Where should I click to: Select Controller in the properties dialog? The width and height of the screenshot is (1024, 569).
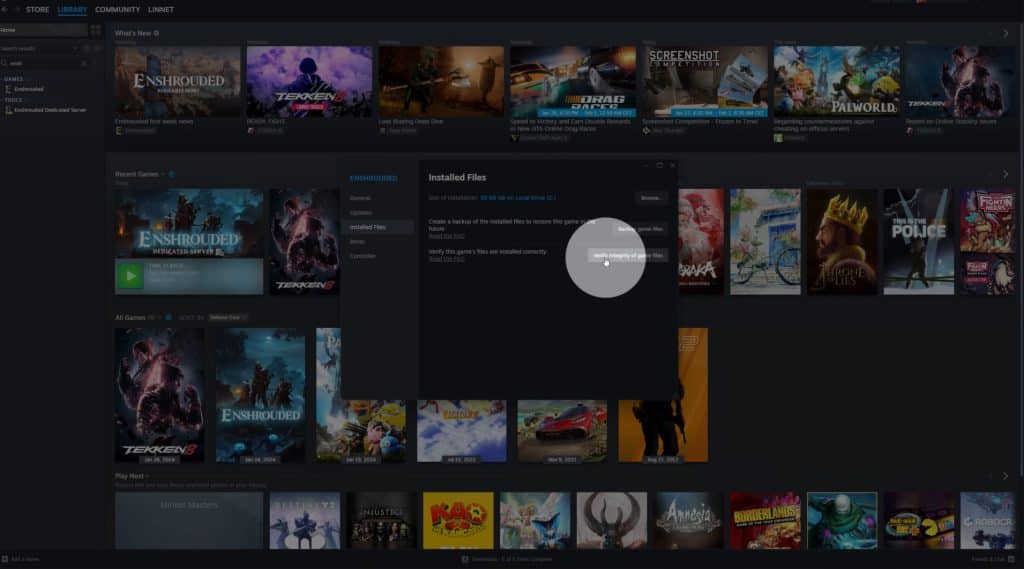[362, 256]
